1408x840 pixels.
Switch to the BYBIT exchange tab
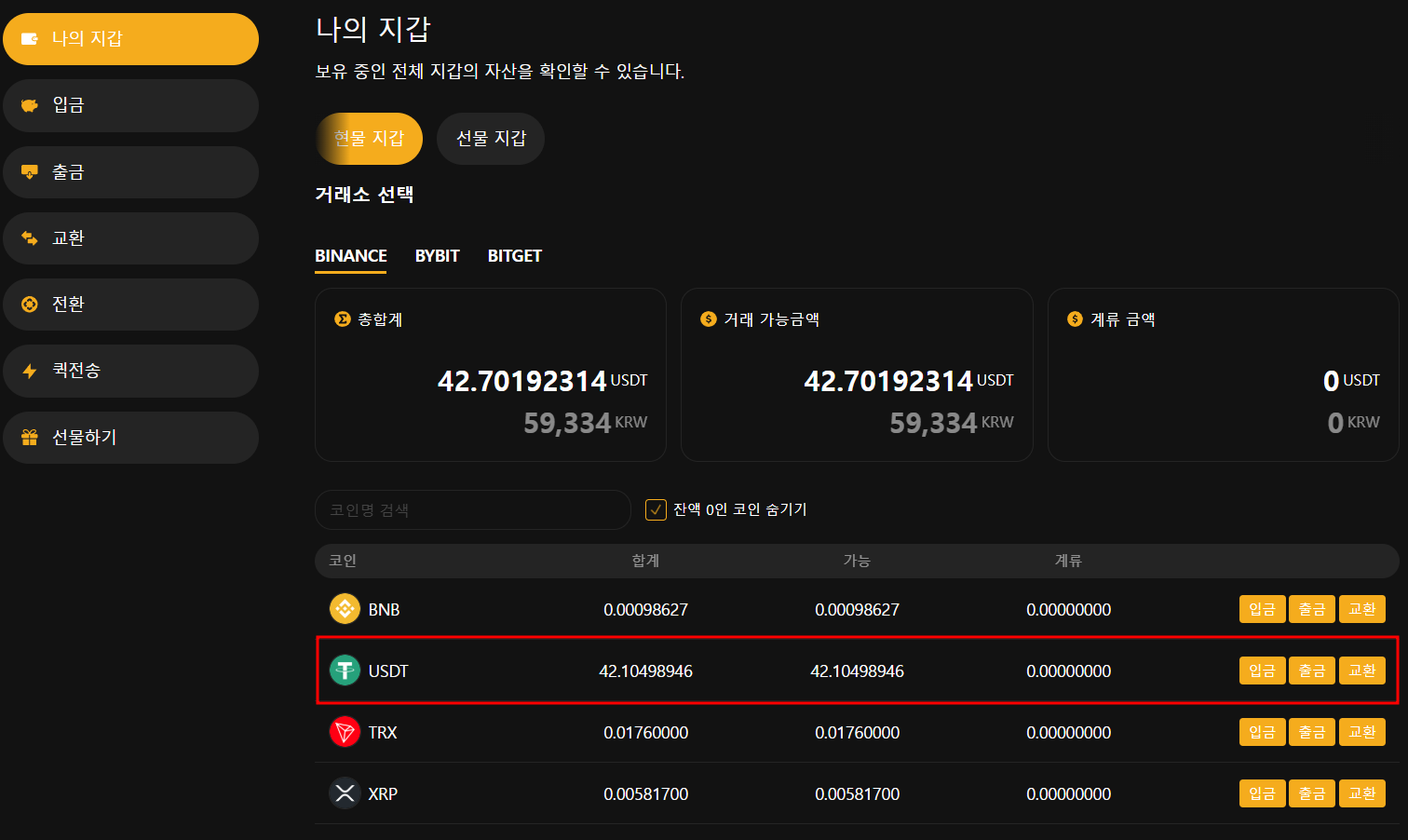(437, 256)
